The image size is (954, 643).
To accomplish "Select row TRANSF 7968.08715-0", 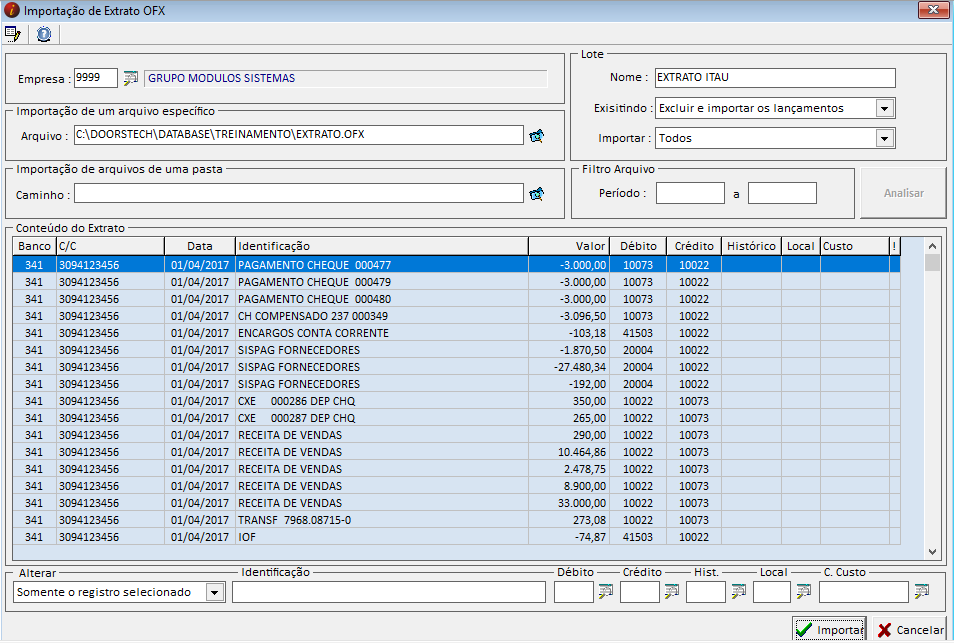I will point(456,520).
